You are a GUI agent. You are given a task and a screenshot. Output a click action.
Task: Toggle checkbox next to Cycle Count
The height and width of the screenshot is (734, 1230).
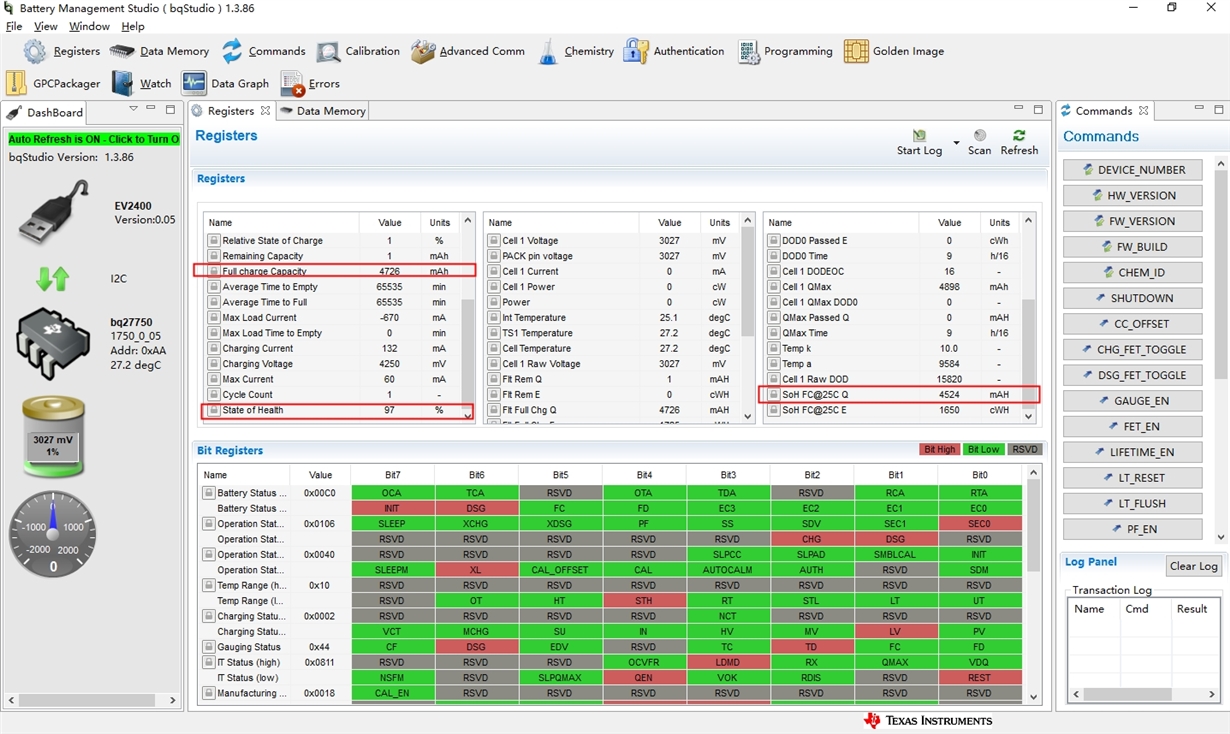tap(213, 394)
